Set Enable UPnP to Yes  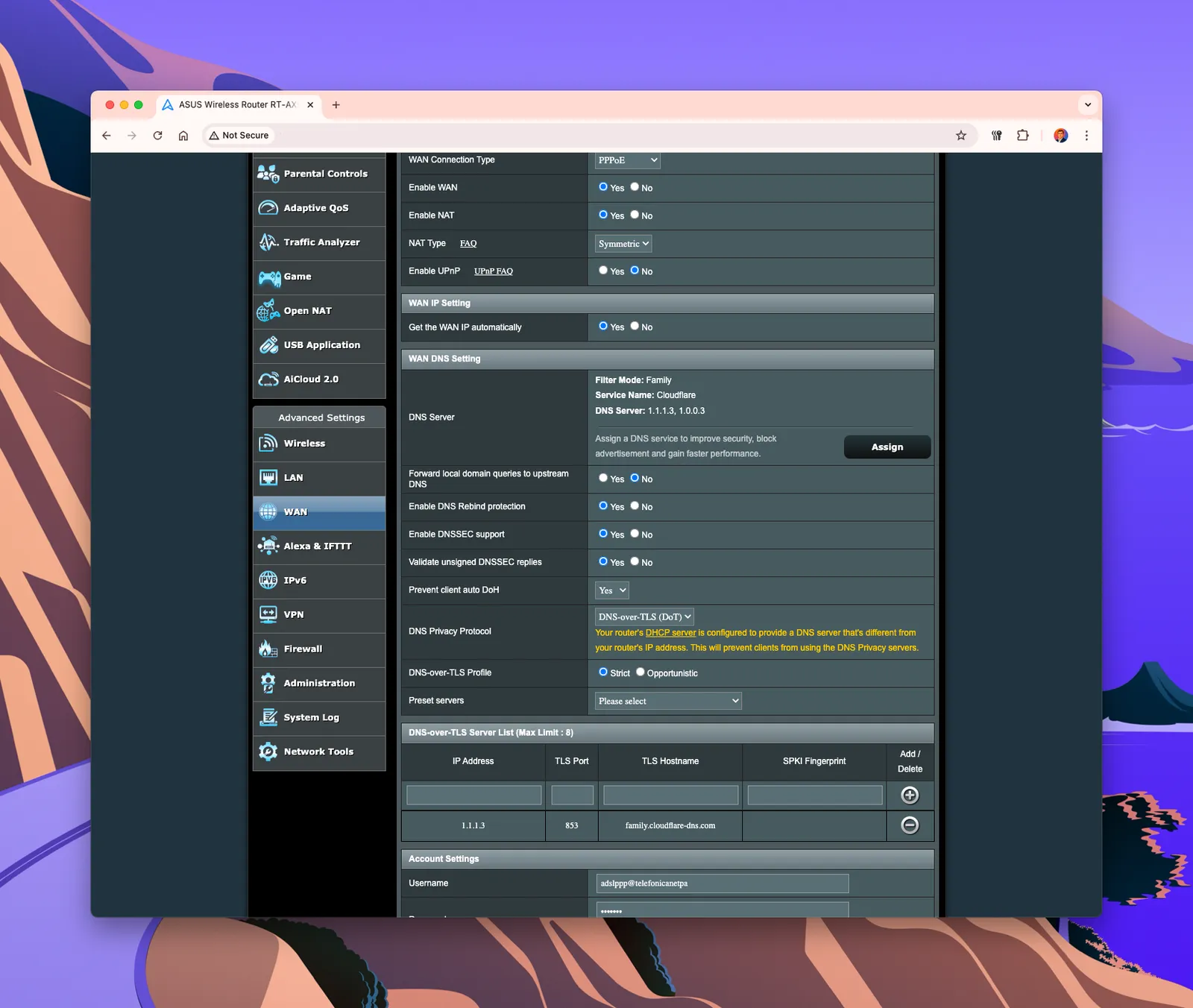pos(603,271)
